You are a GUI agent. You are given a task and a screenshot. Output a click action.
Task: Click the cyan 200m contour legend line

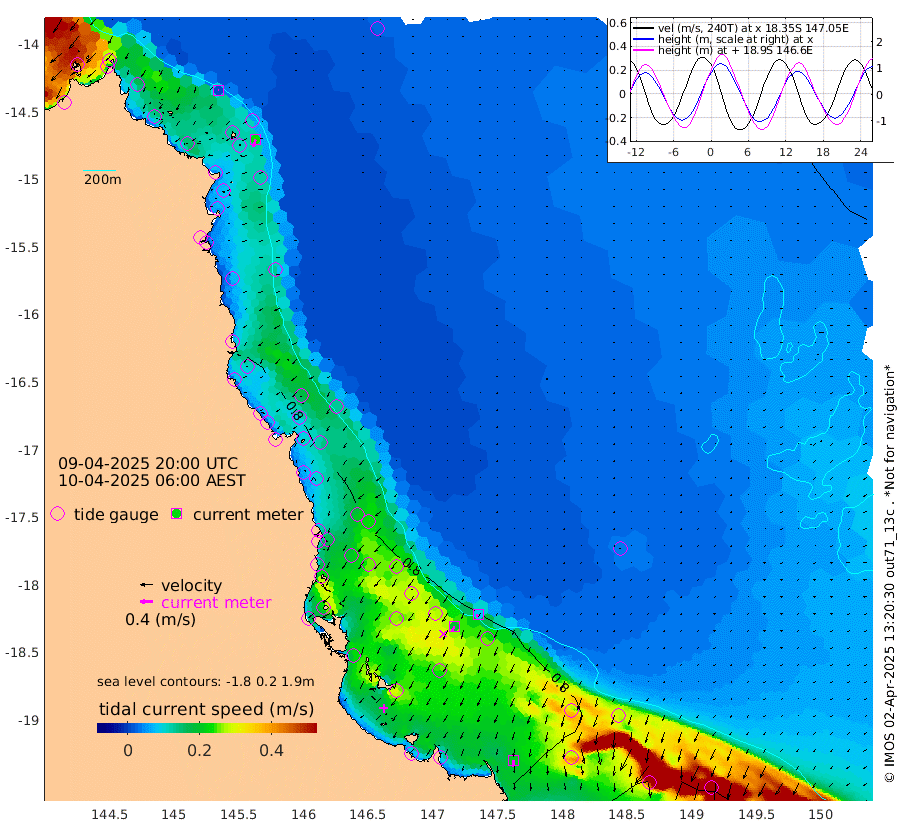click(x=99, y=170)
